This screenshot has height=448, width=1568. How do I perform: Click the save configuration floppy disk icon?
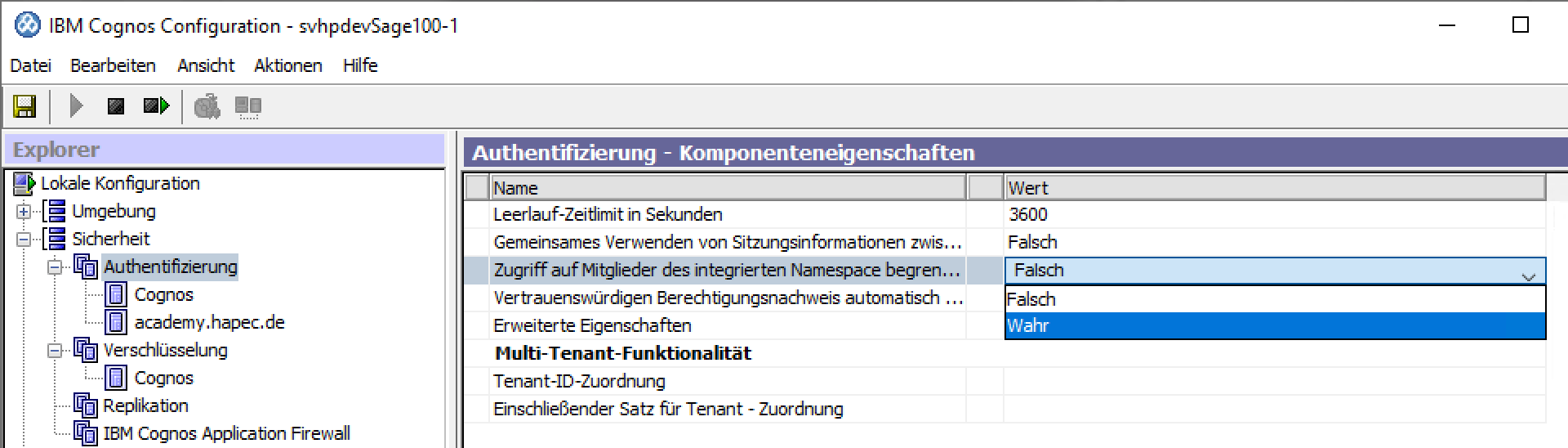coord(24,106)
